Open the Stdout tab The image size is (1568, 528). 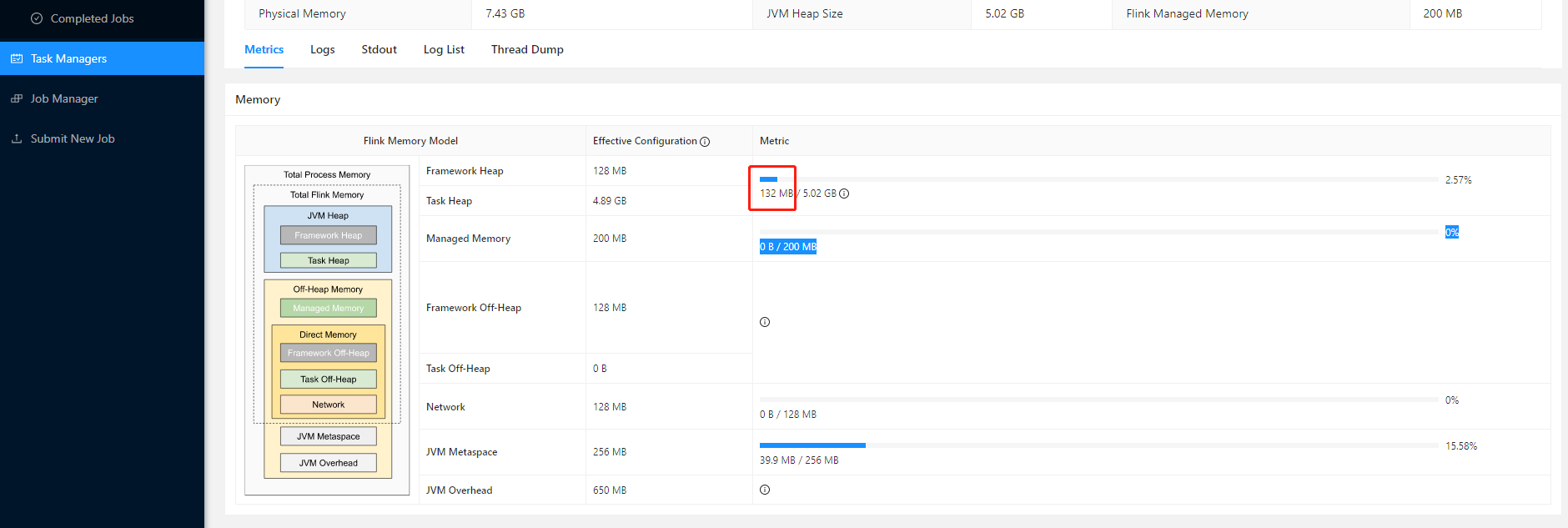pyautogui.click(x=379, y=49)
